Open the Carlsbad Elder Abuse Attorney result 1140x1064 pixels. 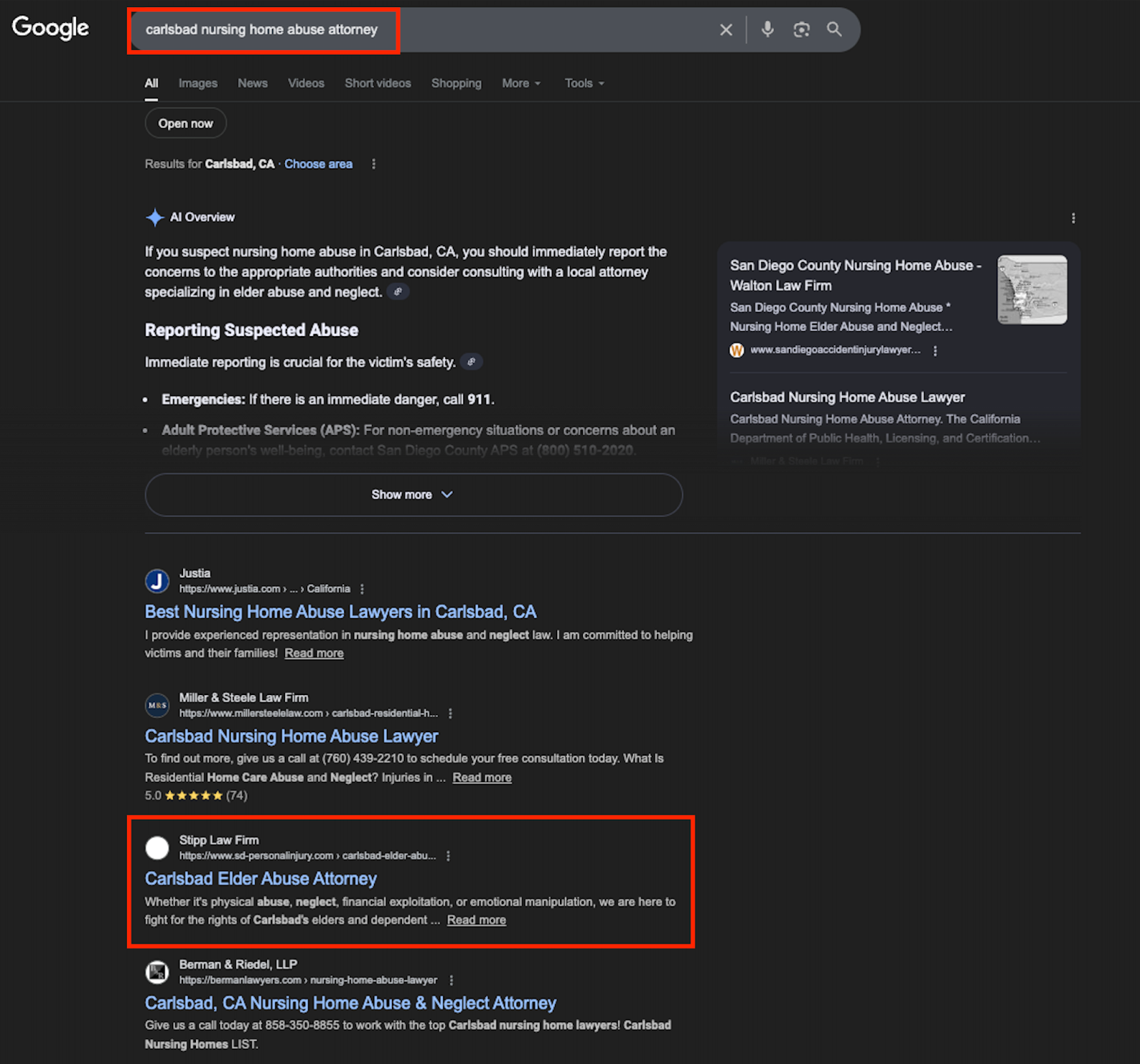pos(261,879)
